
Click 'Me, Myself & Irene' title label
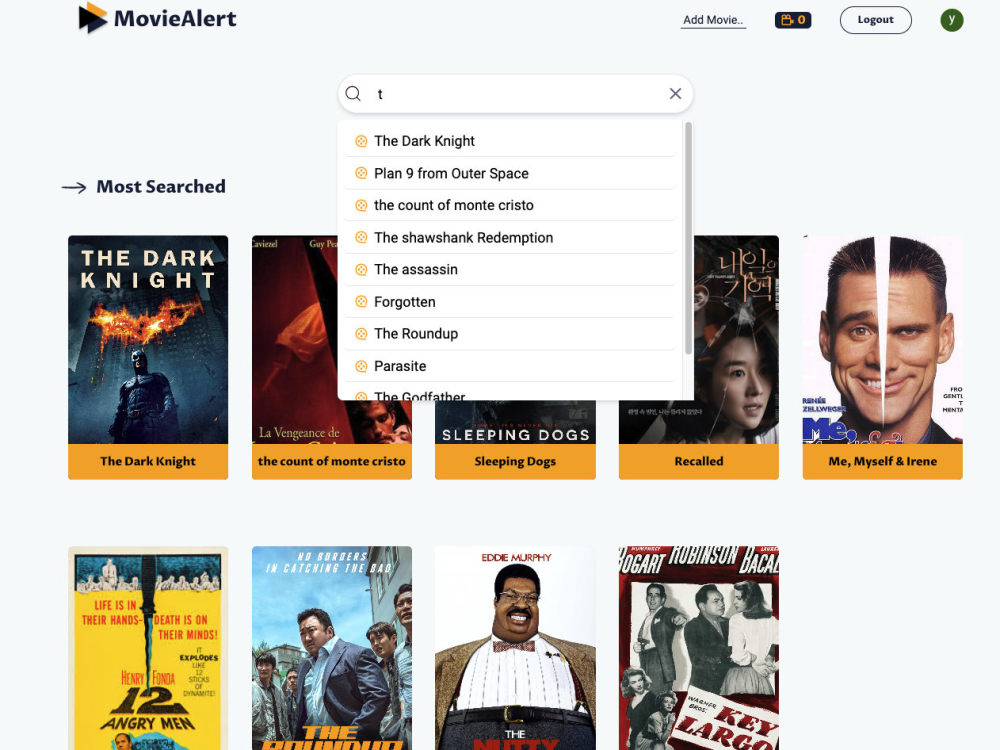(883, 461)
